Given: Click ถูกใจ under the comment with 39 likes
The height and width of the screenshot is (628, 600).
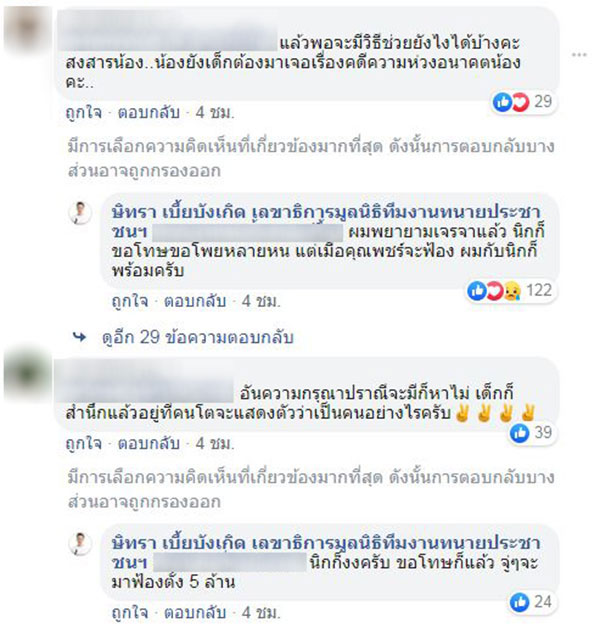Looking at the screenshot, I should pyautogui.click(x=83, y=443).
